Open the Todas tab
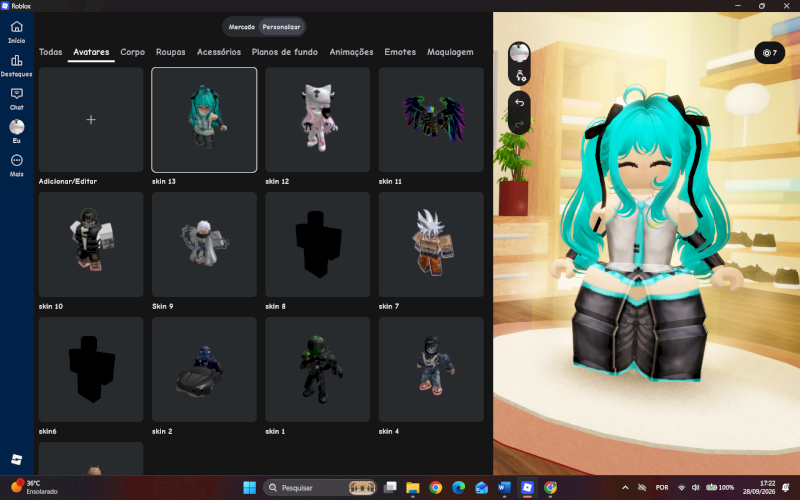The height and width of the screenshot is (500, 800). tap(51, 52)
